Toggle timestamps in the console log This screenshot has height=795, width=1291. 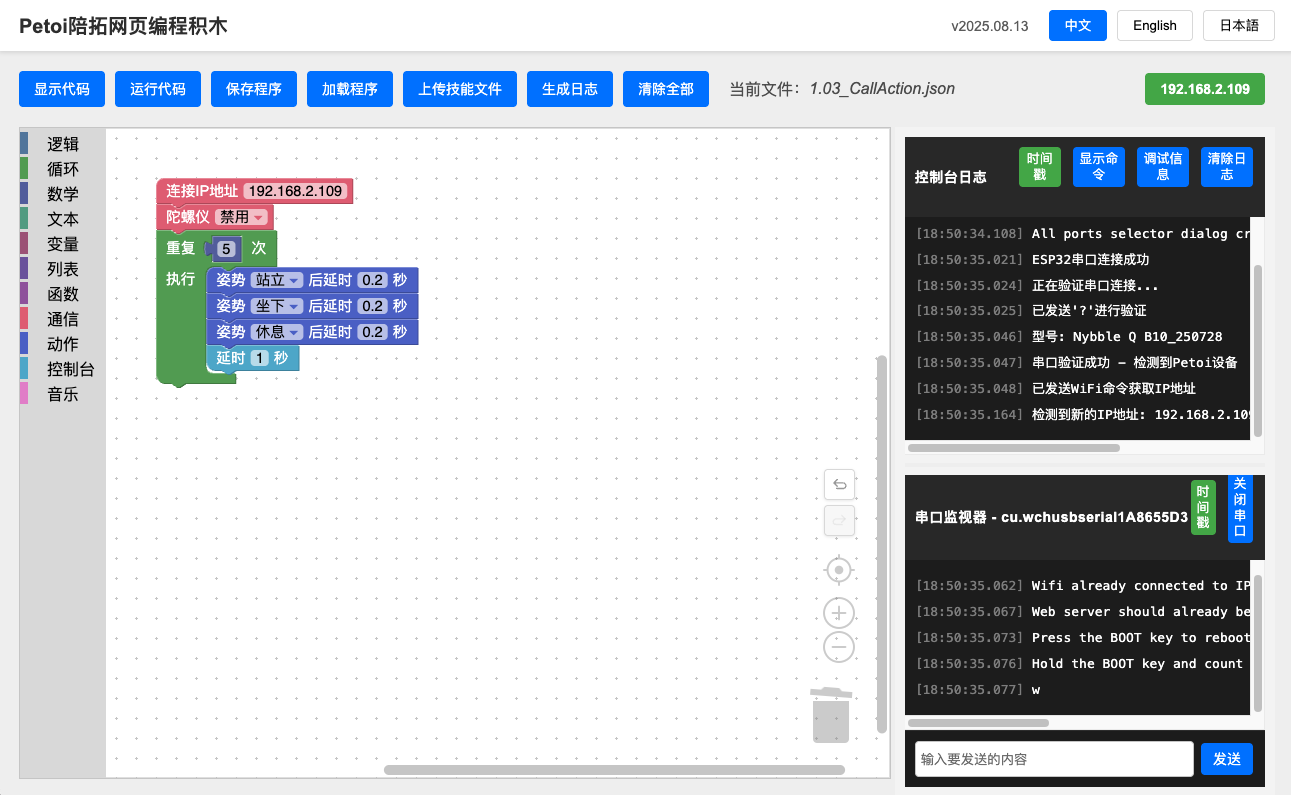pos(1039,166)
